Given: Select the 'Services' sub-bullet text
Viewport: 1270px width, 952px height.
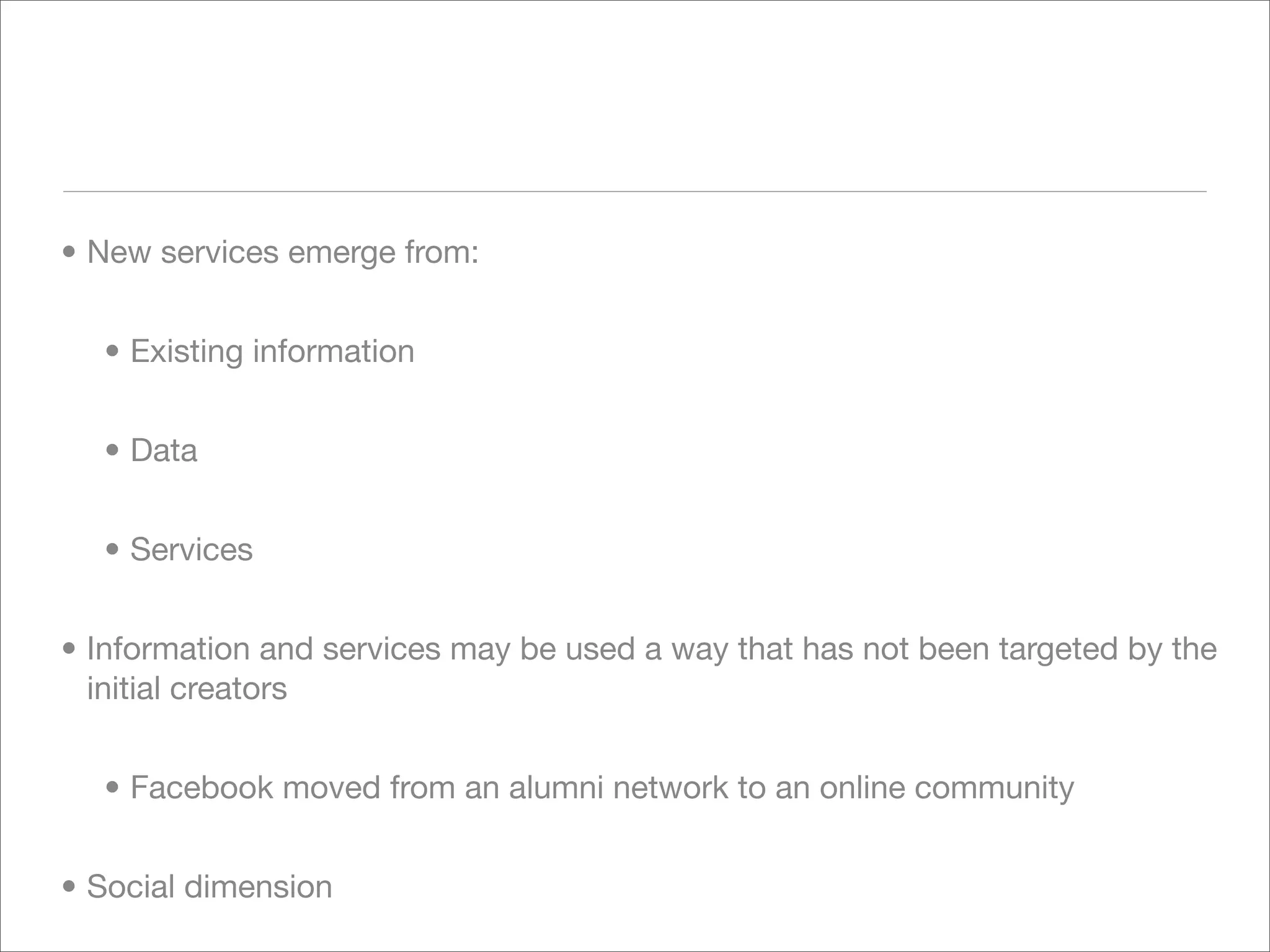Looking at the screenshot, I should click(192, 550).
